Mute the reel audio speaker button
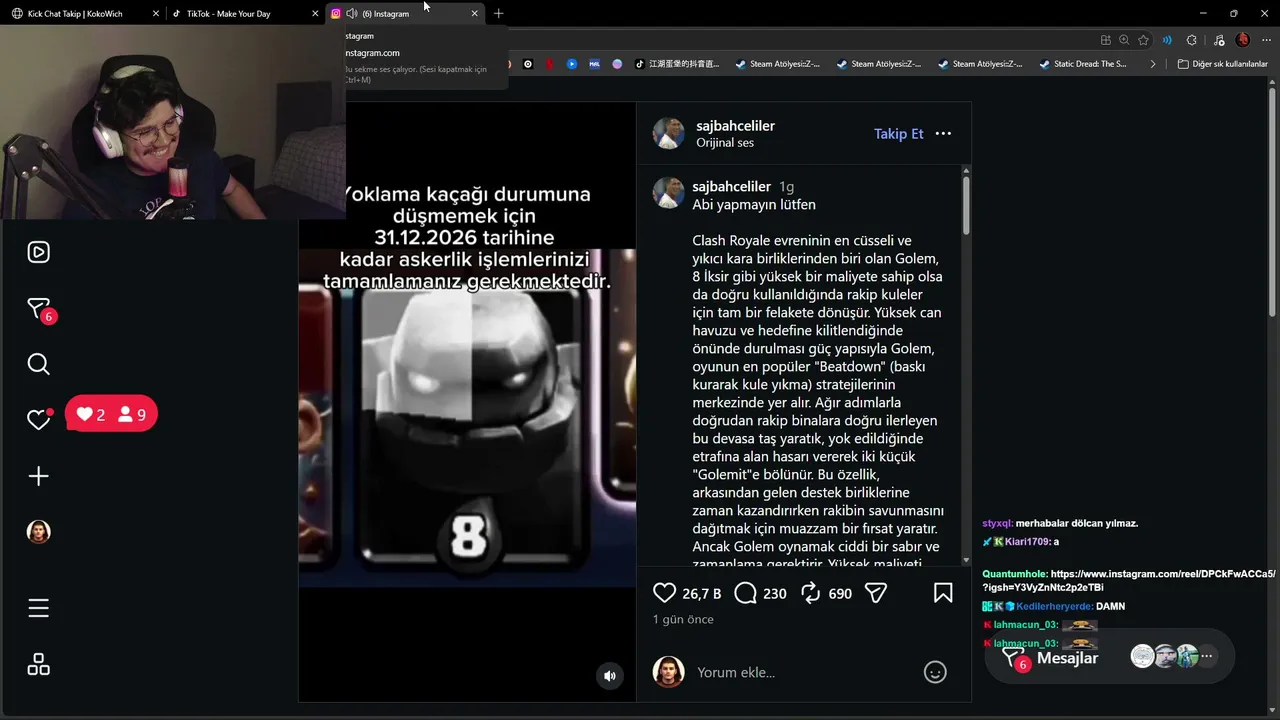Image resolution: width=1280 pixels, height=720 pixels. 610,676
